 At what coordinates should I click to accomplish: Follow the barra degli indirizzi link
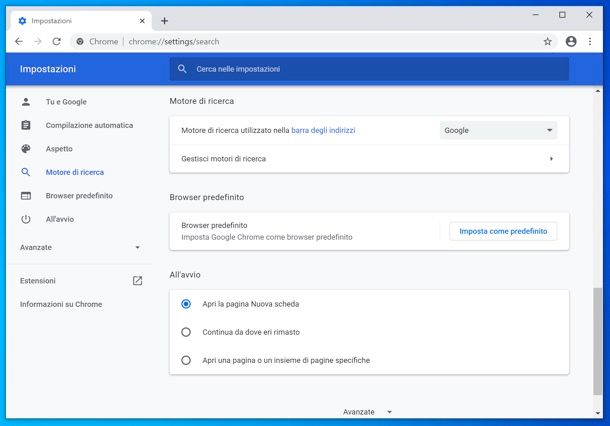[x=323, y=130]
